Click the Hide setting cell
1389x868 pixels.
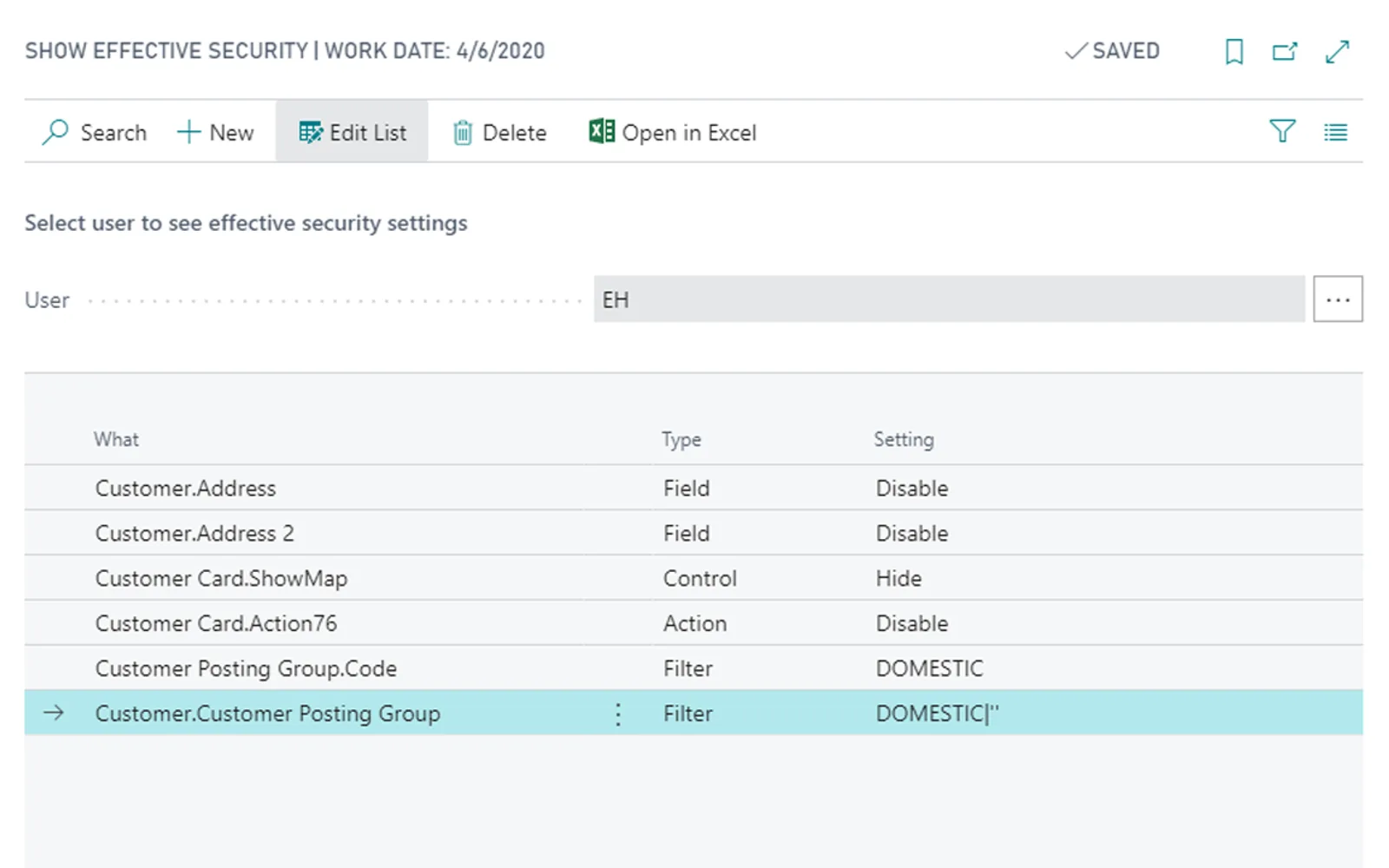[x=899, y=578]
